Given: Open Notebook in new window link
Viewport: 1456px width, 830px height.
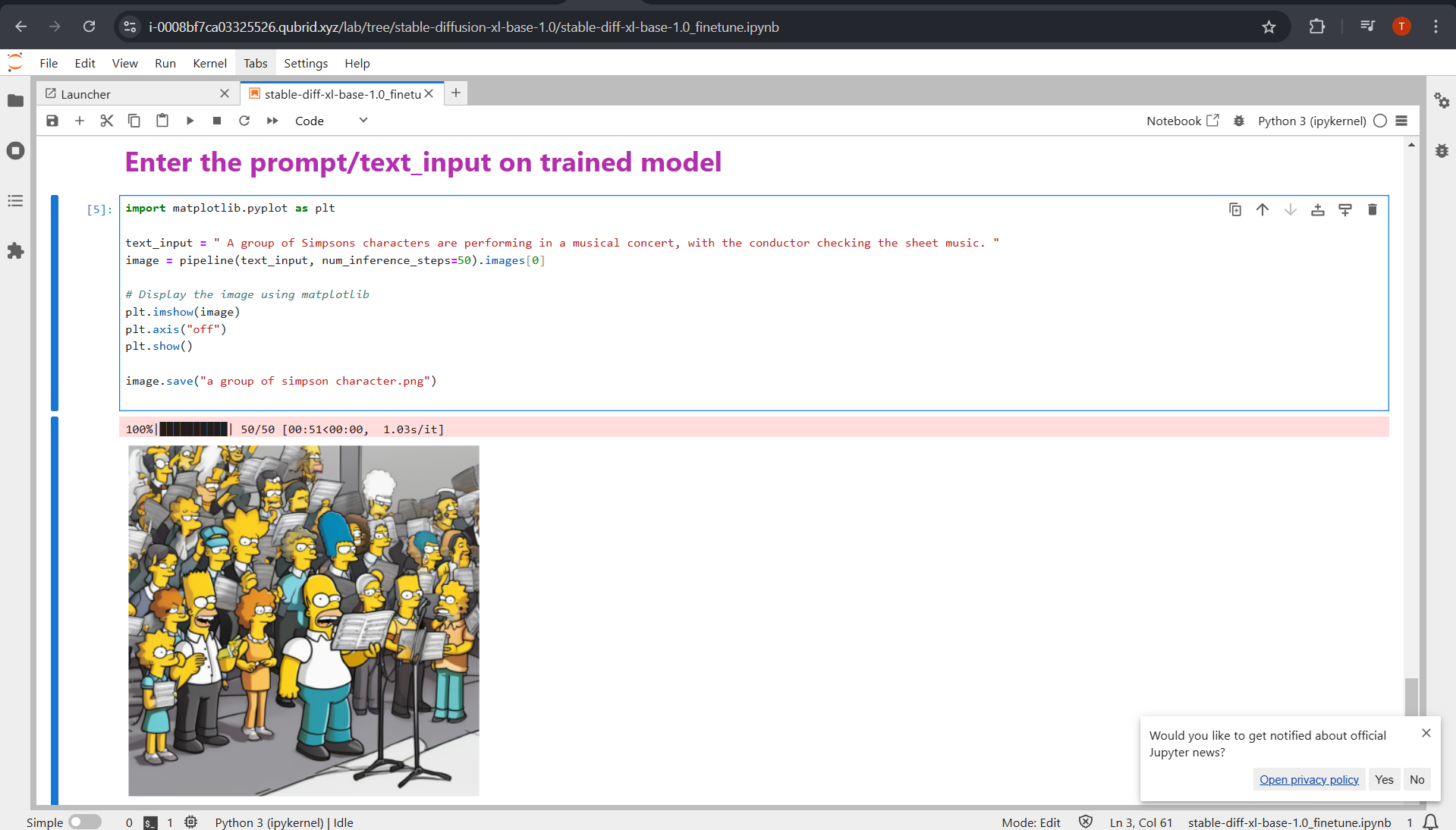Looking at the screenshot, I should [x=1183, y=121].
